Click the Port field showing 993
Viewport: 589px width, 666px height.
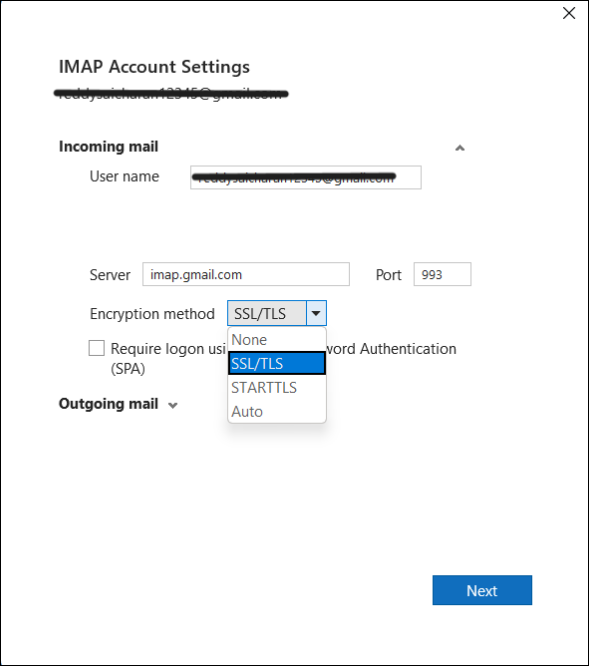[442, 274]
